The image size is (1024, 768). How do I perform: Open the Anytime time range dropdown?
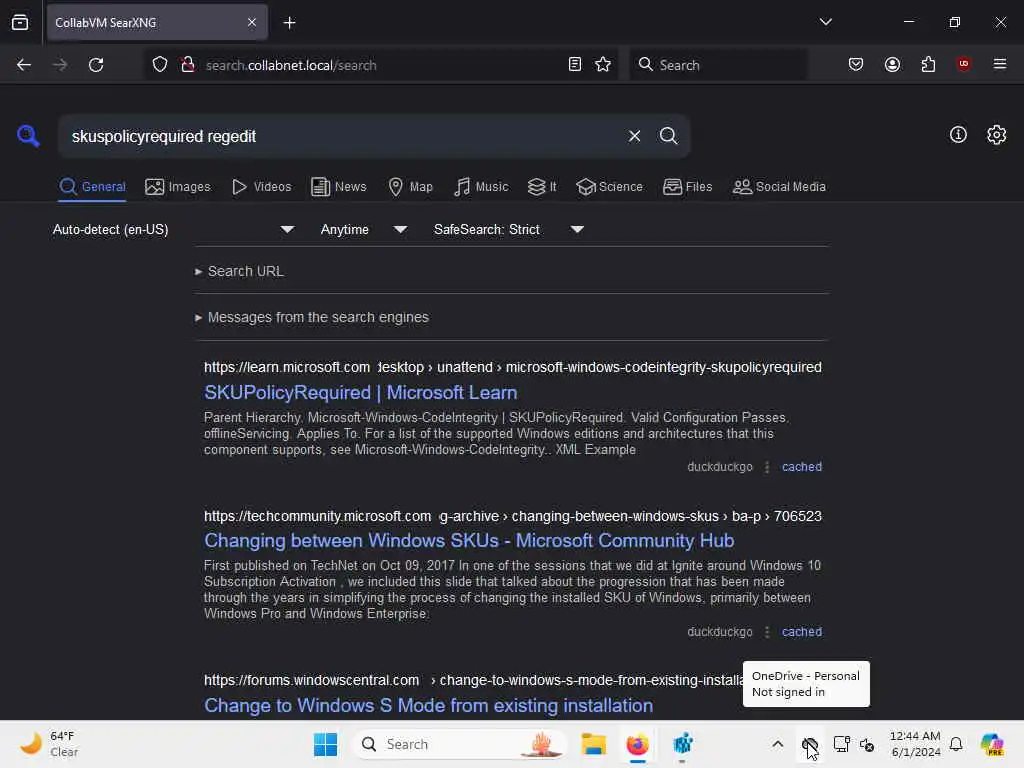click(x=364, y=229)
